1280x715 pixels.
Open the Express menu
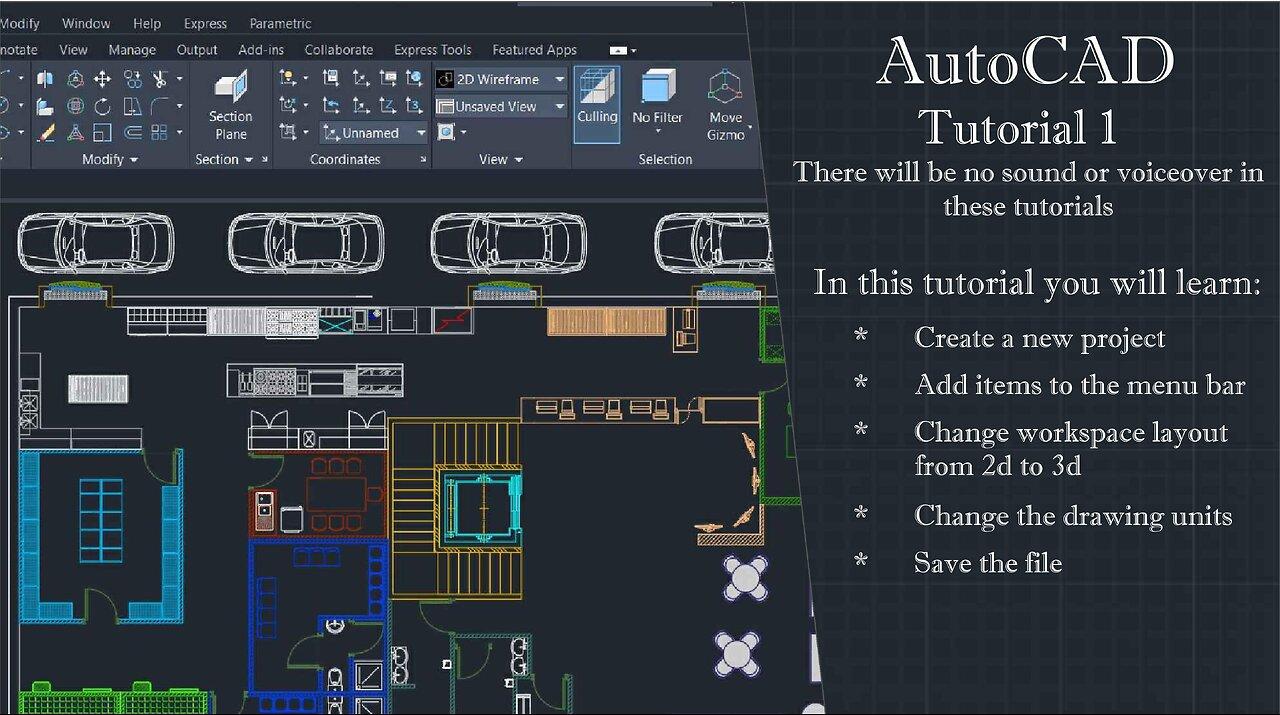tap(204, 23)
